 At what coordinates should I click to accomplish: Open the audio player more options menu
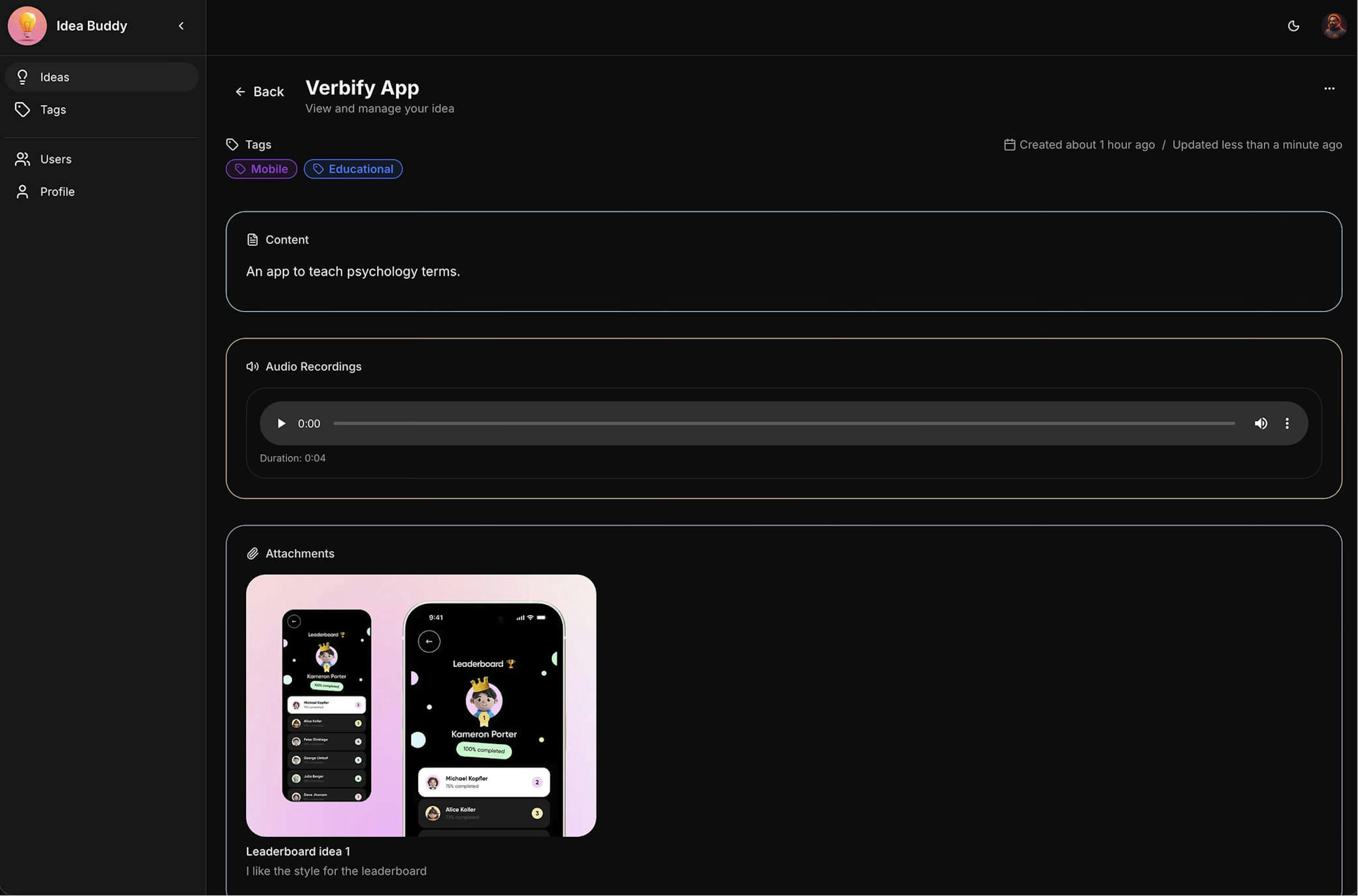click(x=1287, y=423)
